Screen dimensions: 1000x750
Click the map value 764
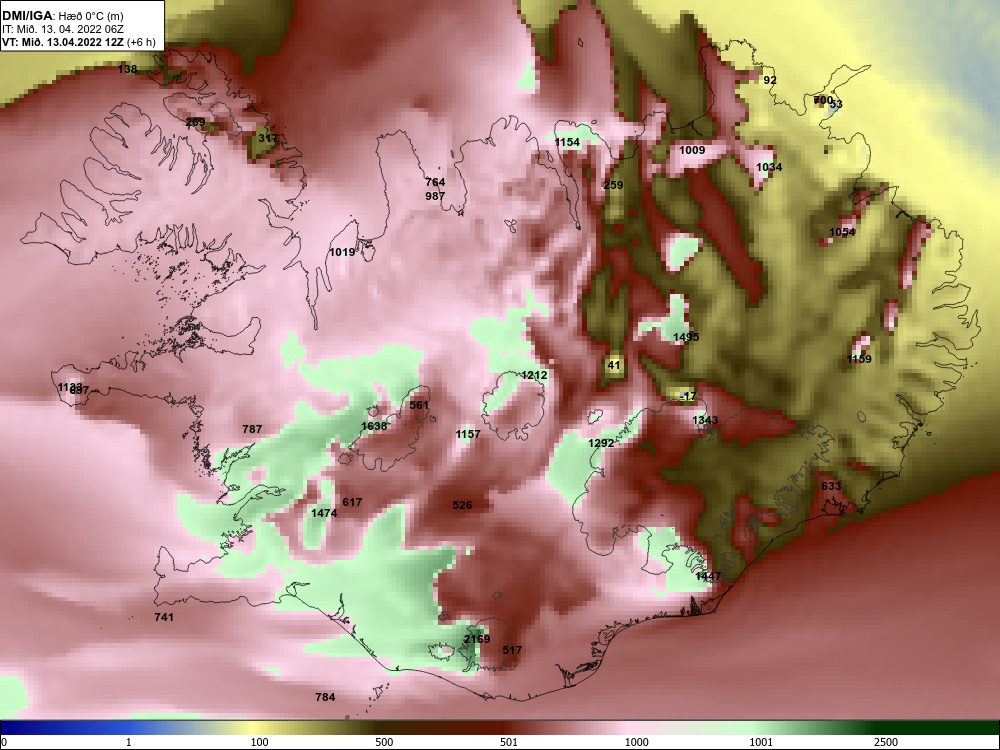(x=435, y=182)
